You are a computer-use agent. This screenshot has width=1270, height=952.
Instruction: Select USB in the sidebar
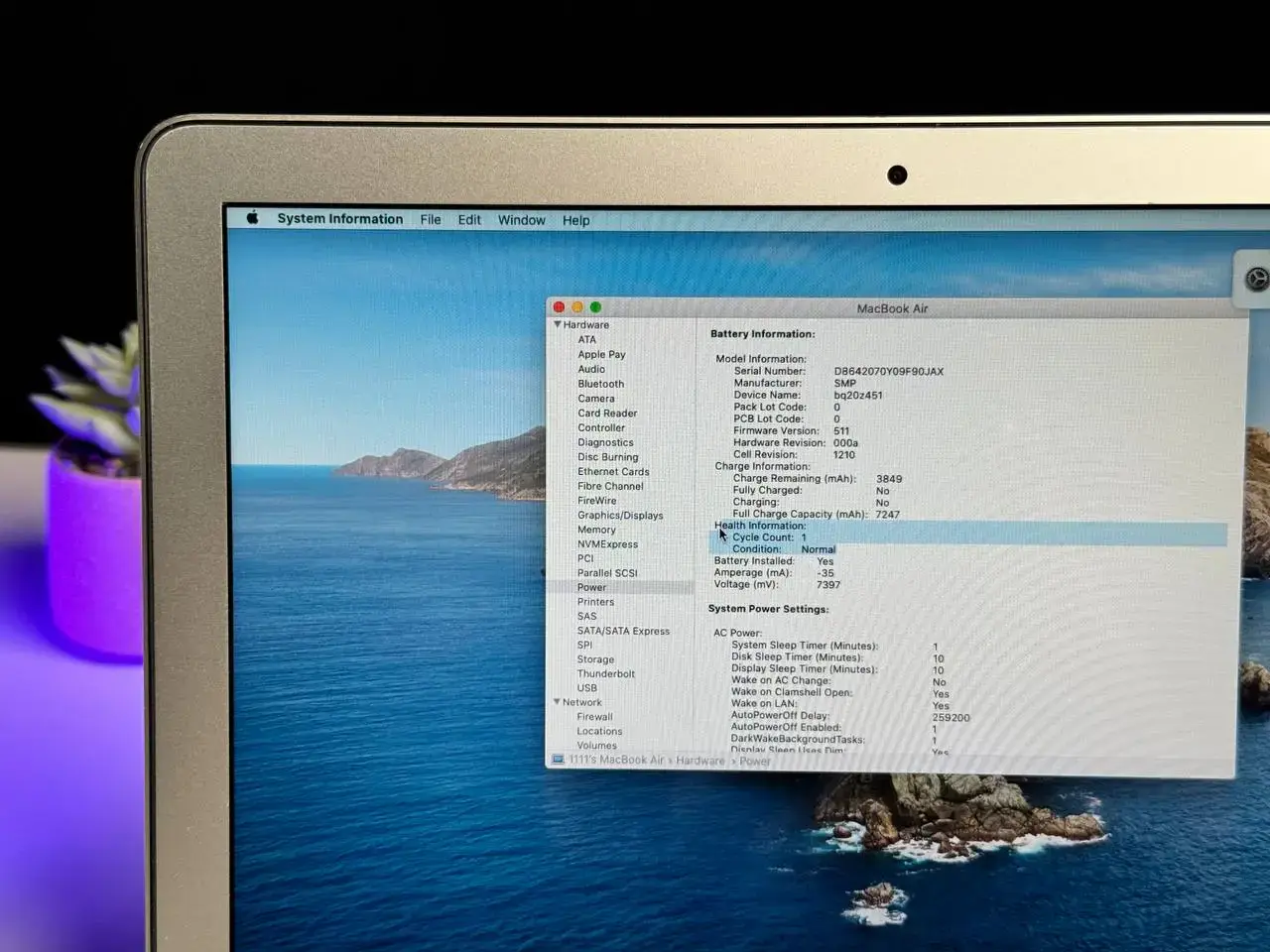586,688
